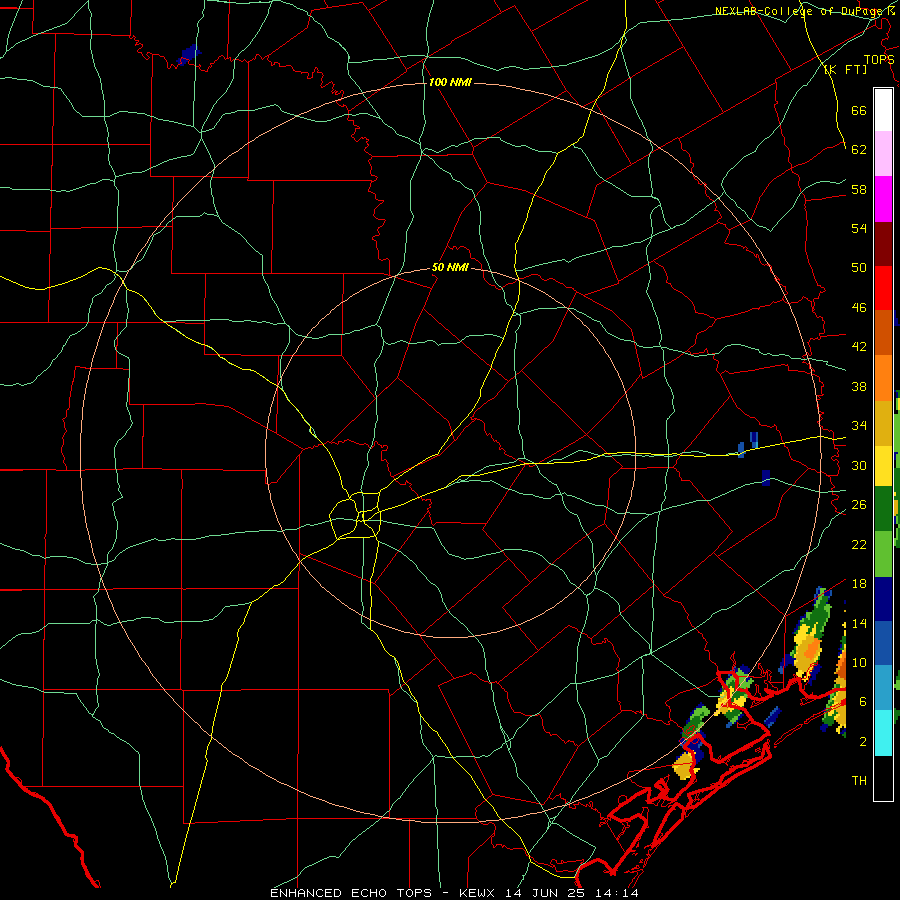Click the "26" legend value
900x900 pixels.
(859, 505)
